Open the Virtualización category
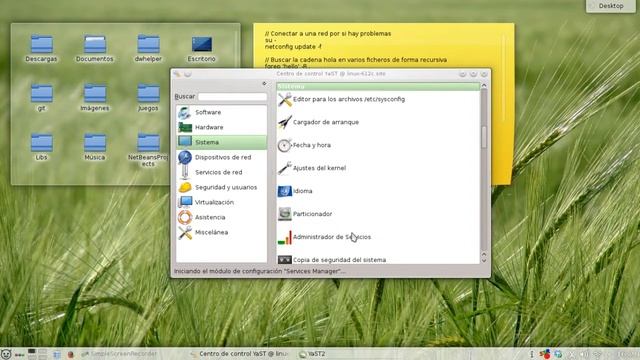Screen dimensions: 640x360 click(221, 202)
